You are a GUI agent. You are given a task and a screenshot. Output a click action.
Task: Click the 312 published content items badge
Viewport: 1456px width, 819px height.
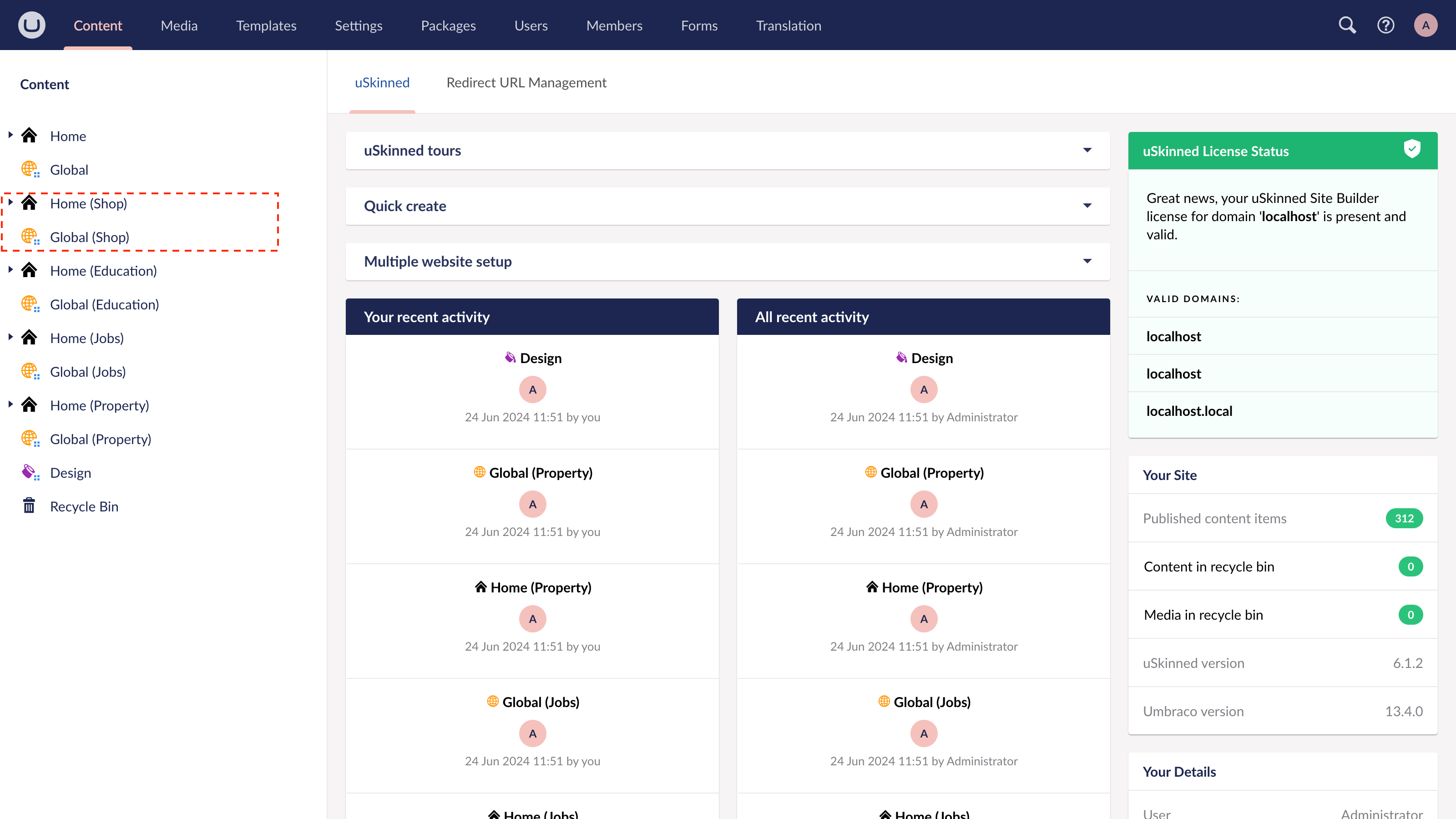click(1405, 518)
